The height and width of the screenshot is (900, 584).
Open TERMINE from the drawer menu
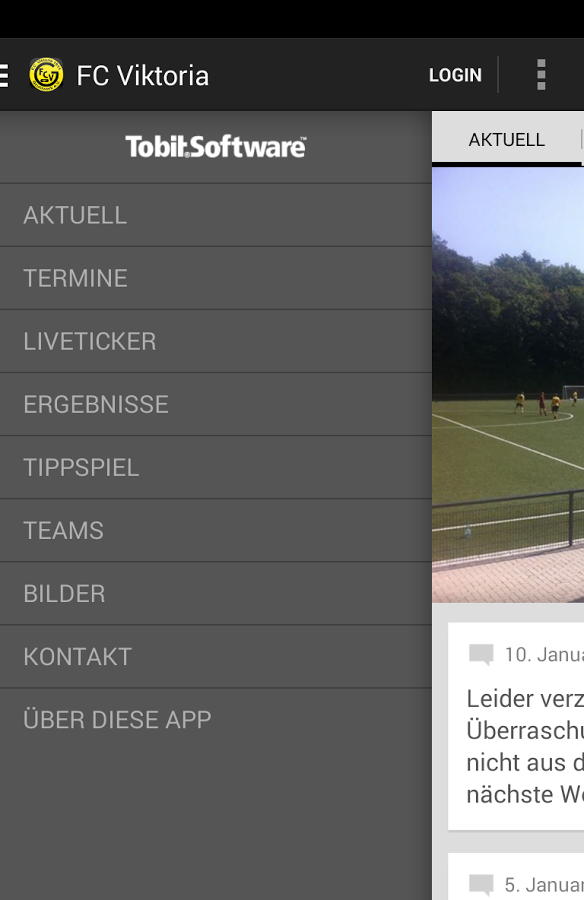click(x=216, y=278)
